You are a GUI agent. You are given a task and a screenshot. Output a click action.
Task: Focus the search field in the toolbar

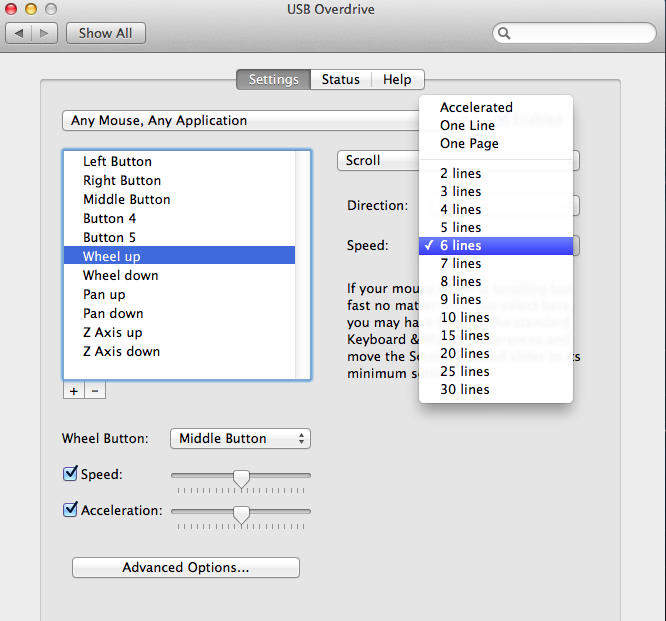pos(574,33)
